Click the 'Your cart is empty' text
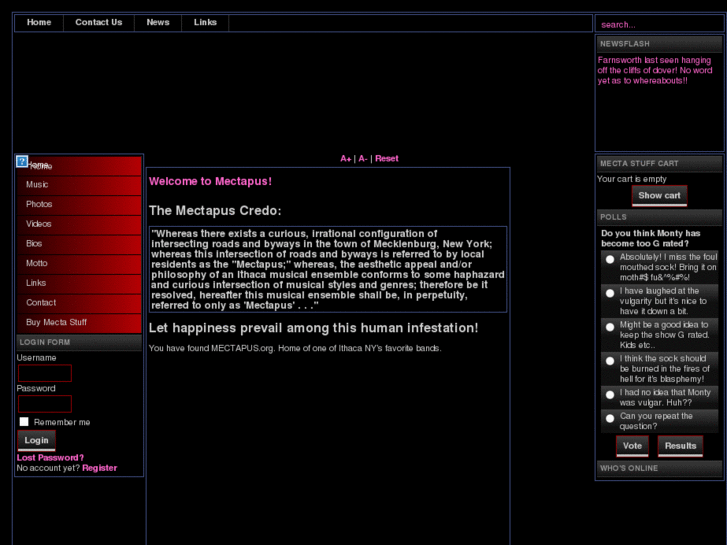727x545 pixels. point(631,179)
